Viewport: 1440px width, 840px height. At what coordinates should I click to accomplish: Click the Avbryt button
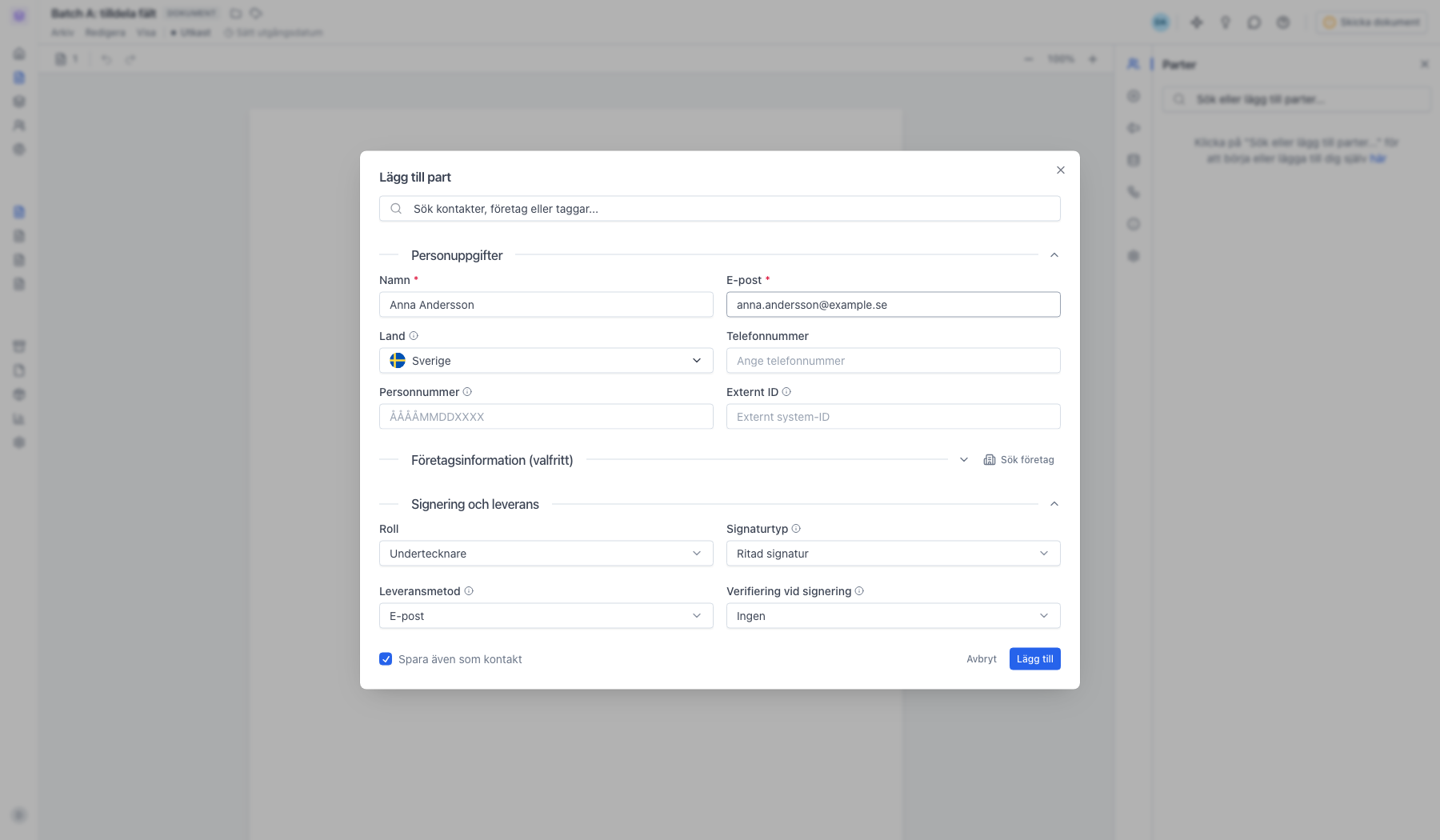point(982,659)
